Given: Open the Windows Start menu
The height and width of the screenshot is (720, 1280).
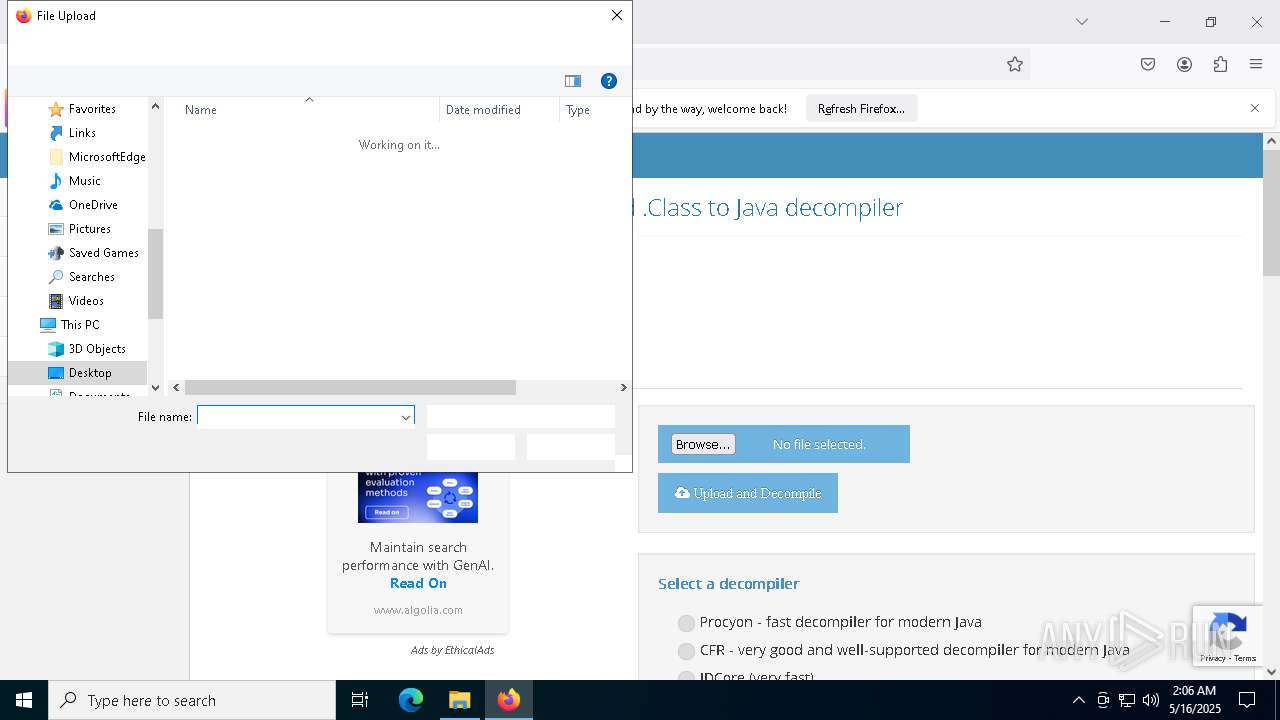Looking at the screenshot, I should tap(24, 700).
